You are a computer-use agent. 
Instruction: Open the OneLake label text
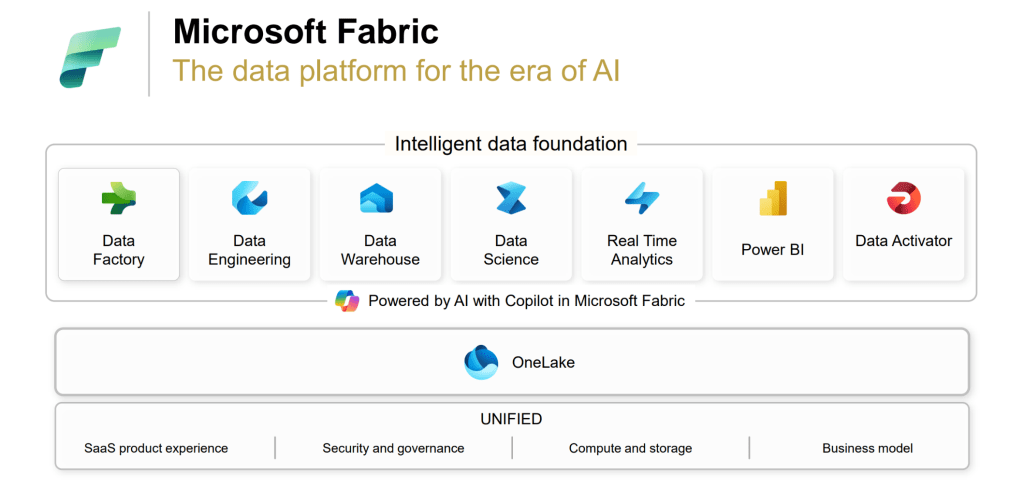tap(541, 362)
